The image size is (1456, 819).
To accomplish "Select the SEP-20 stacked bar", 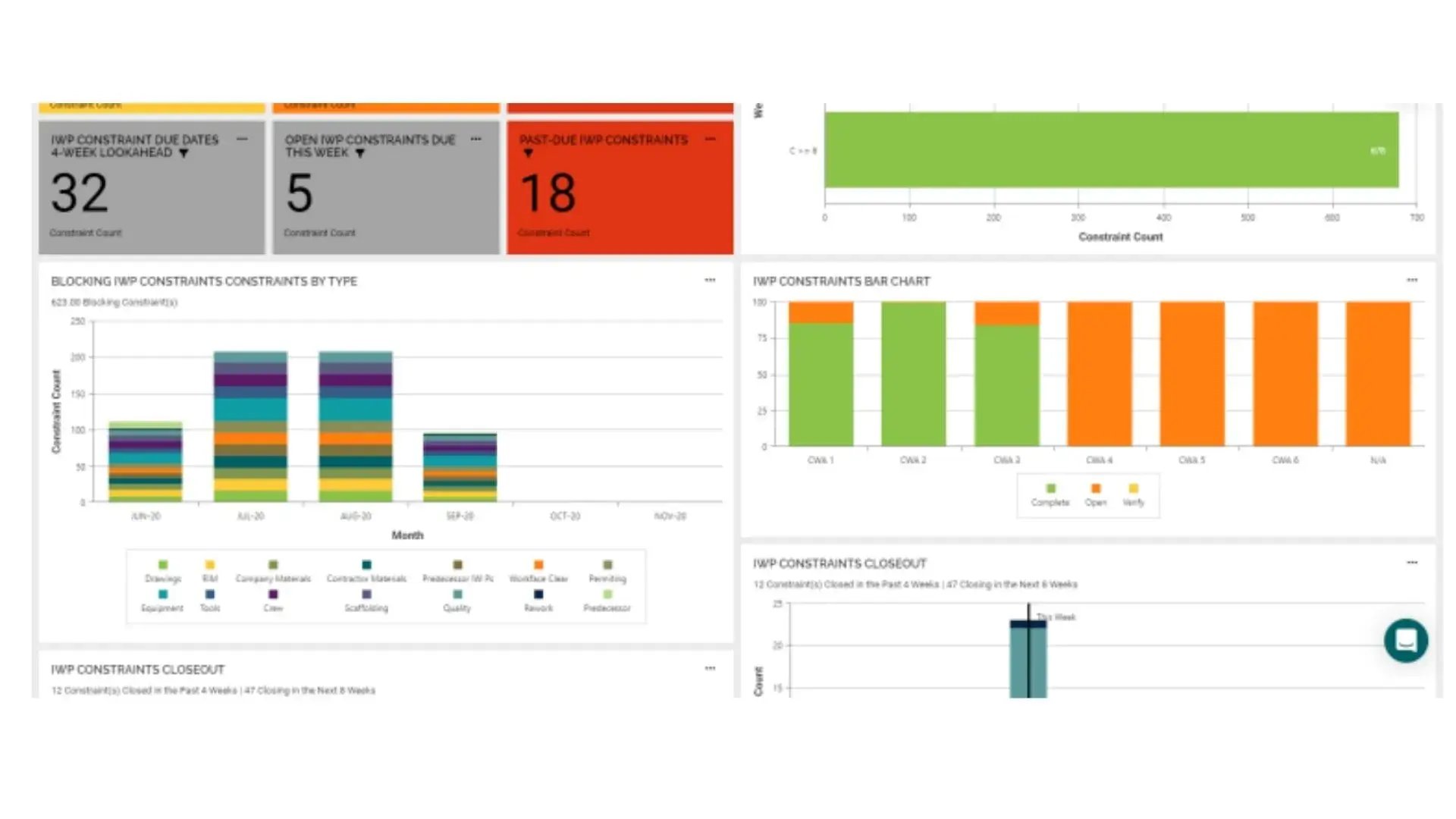I will pyautogui.click(x=460, y=467).
